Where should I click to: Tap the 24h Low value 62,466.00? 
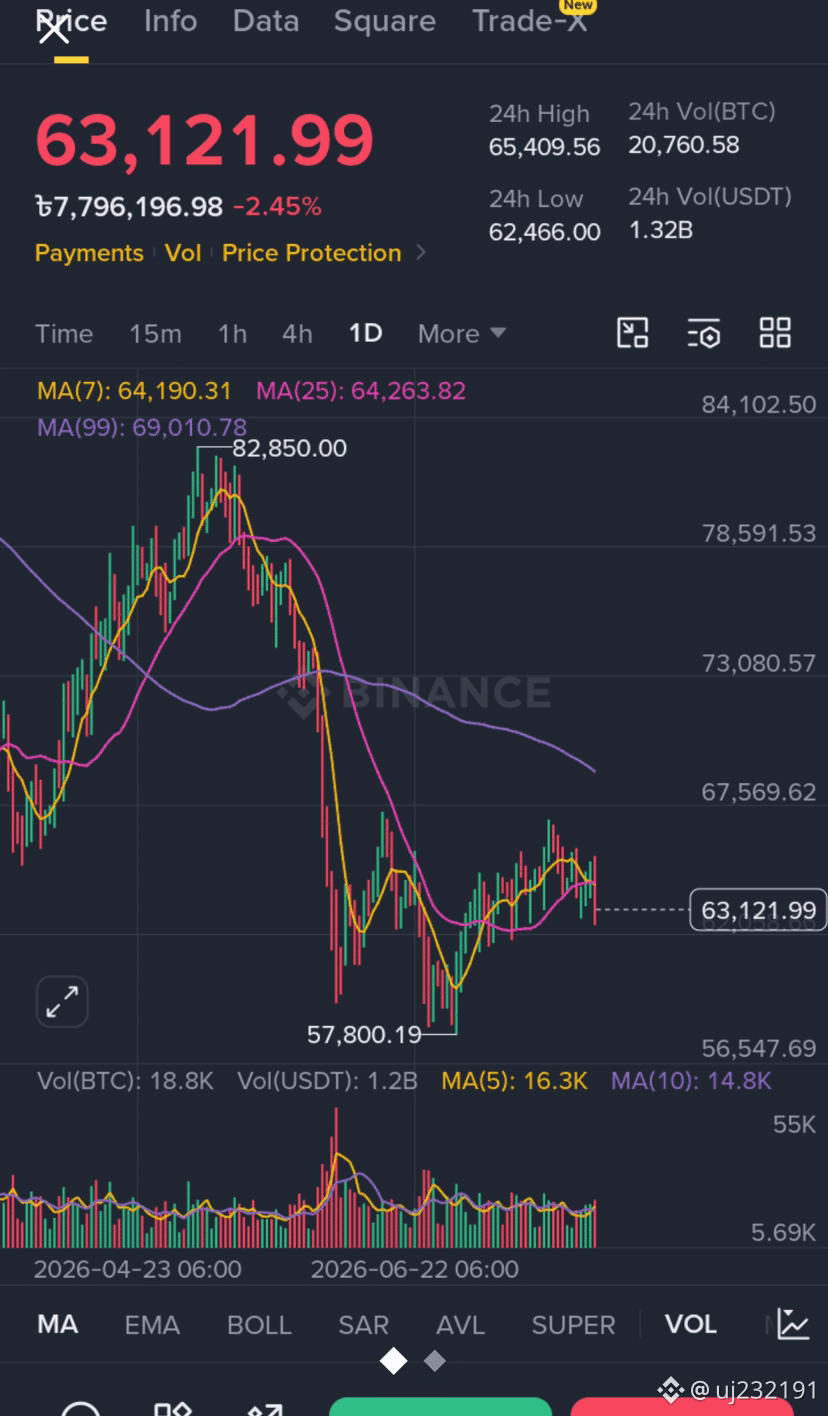544,232
